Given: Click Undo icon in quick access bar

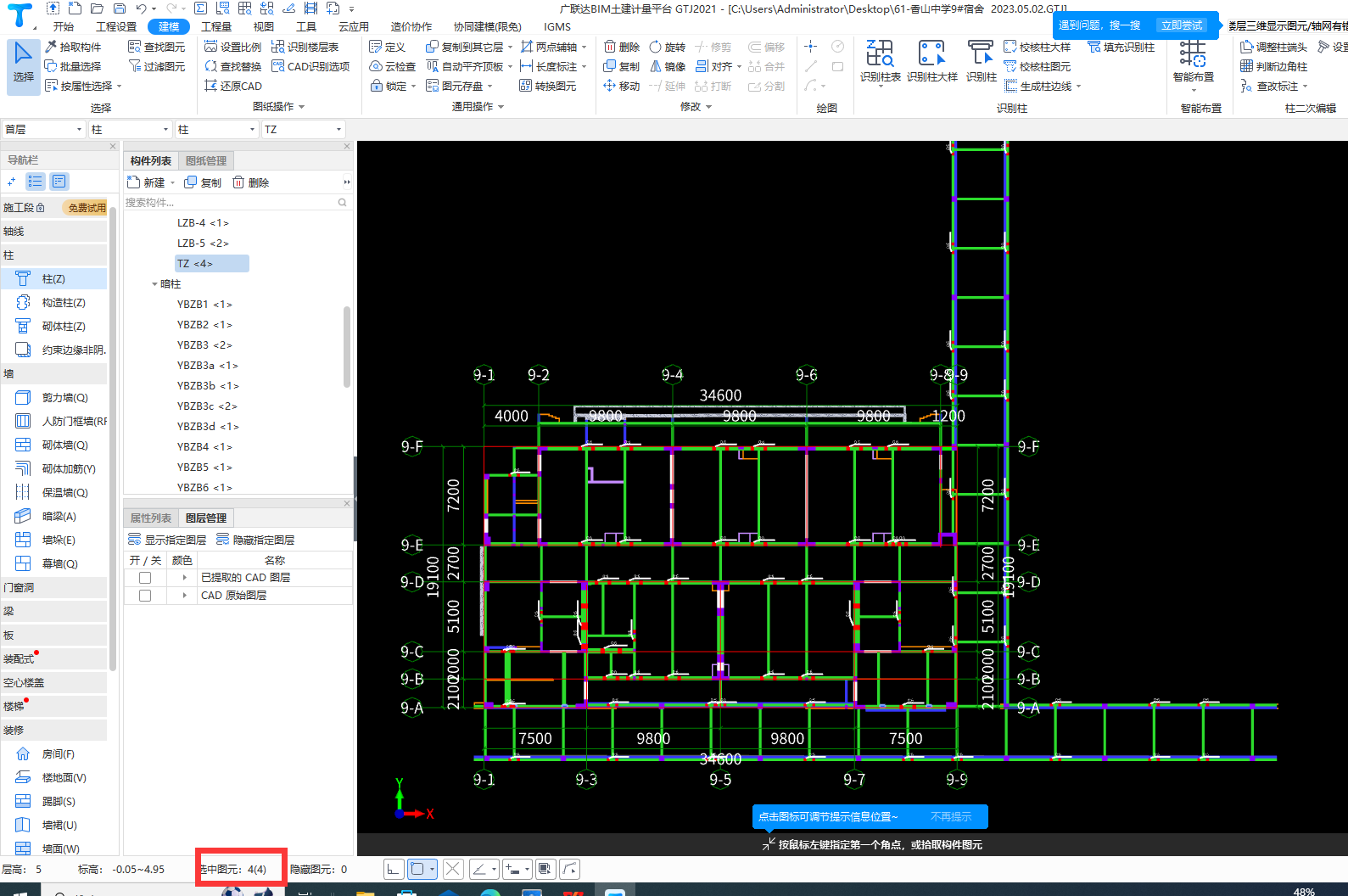Looking at the screenshot, I should 141,8.
